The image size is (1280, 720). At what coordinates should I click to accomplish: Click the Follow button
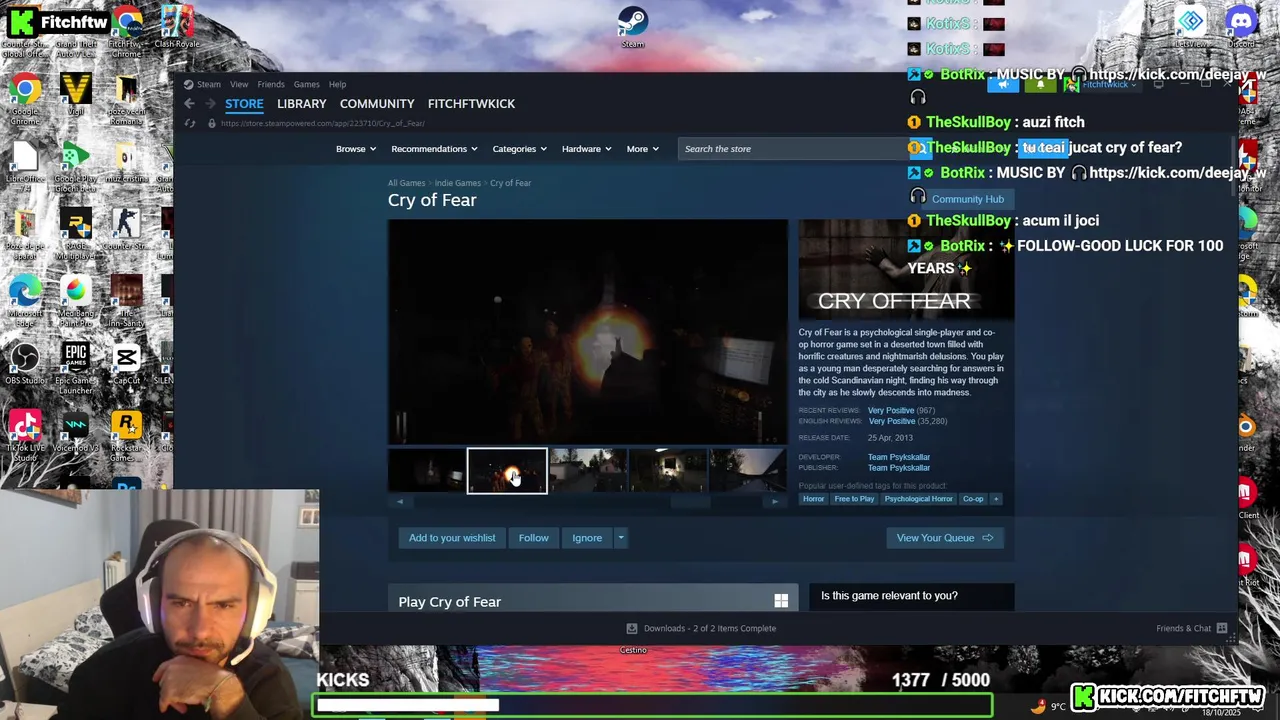(533, 538)
